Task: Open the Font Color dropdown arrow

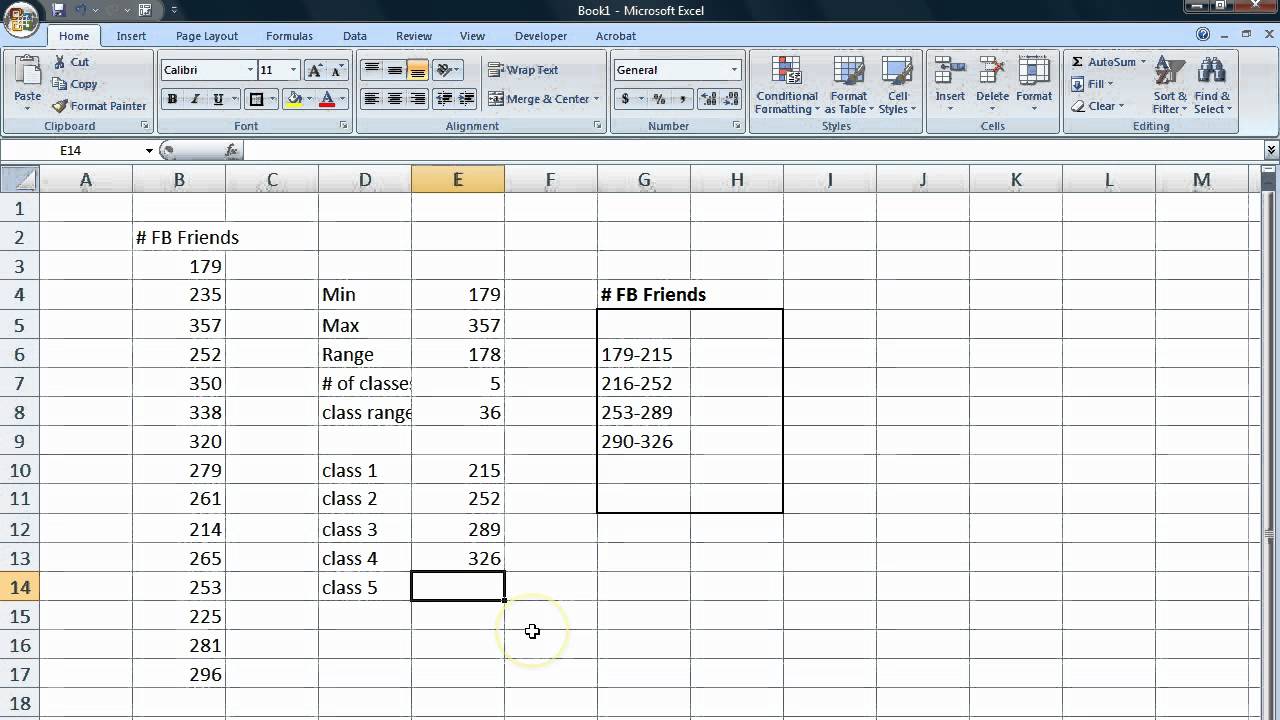Action: [342, 99]
